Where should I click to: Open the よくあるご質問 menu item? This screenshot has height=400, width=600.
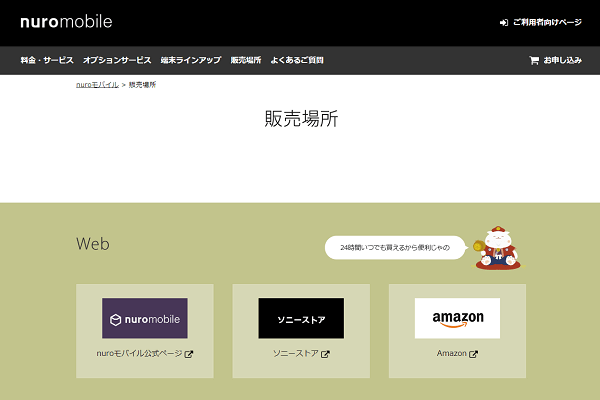pos(297,60)
